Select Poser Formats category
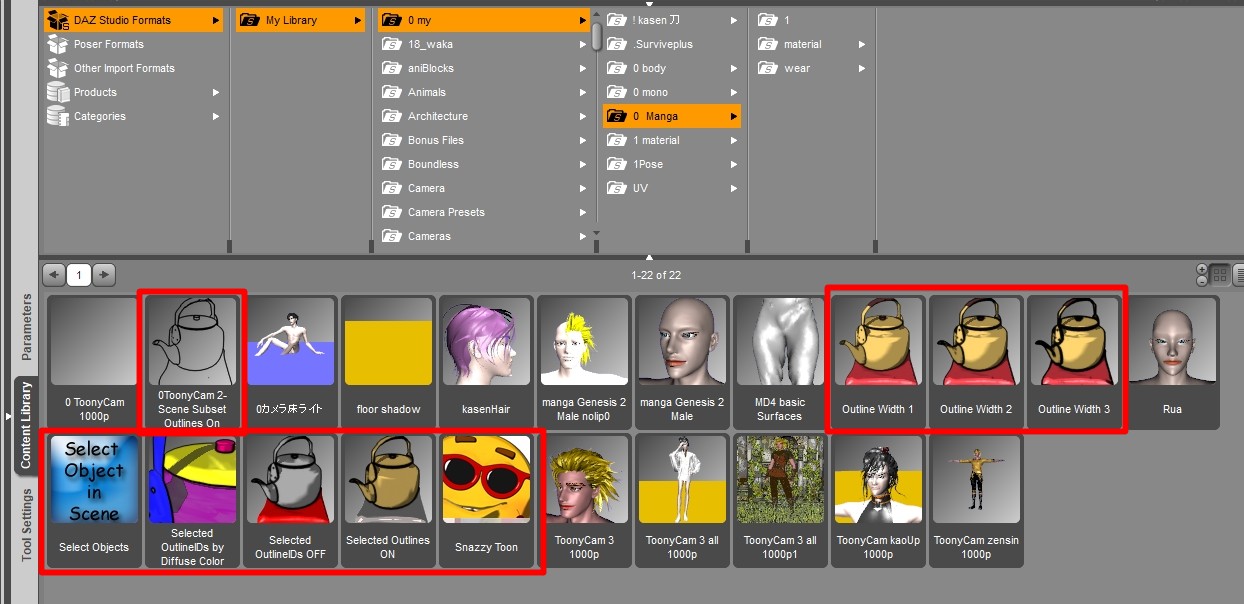The image size is (1244, 604). tap(133, 44)
